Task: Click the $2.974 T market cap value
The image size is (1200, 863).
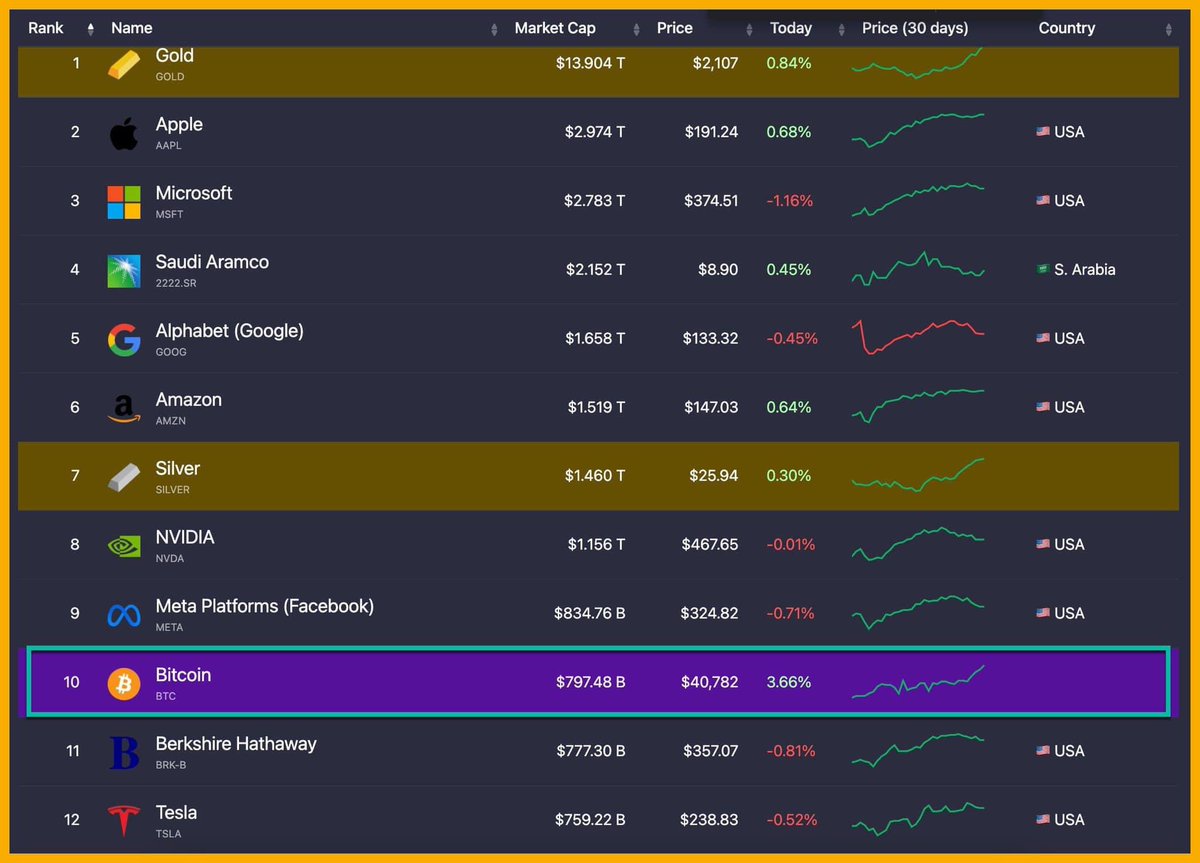Action: [594, 132]
